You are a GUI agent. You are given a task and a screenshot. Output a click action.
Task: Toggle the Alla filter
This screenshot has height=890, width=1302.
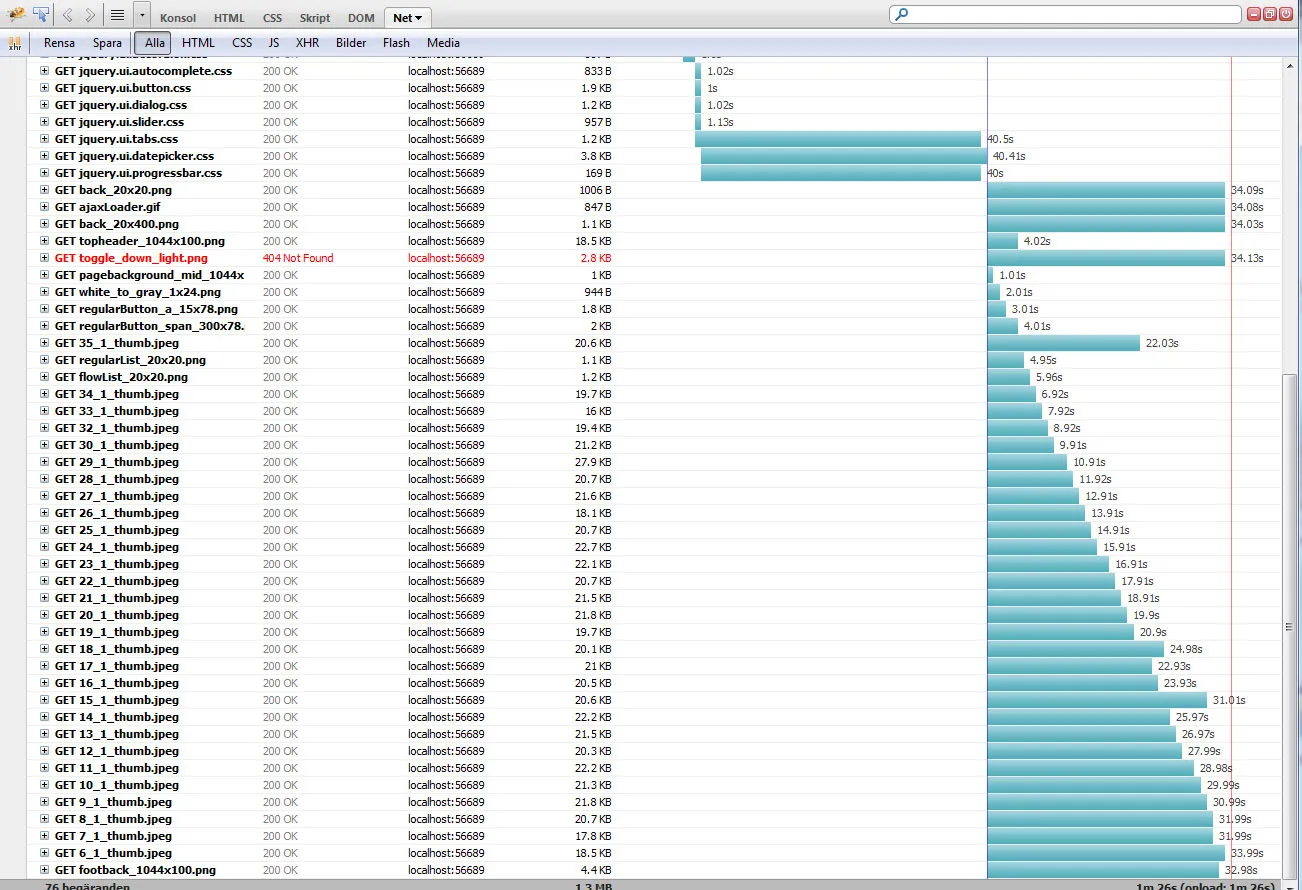click(x=154, y=43)
